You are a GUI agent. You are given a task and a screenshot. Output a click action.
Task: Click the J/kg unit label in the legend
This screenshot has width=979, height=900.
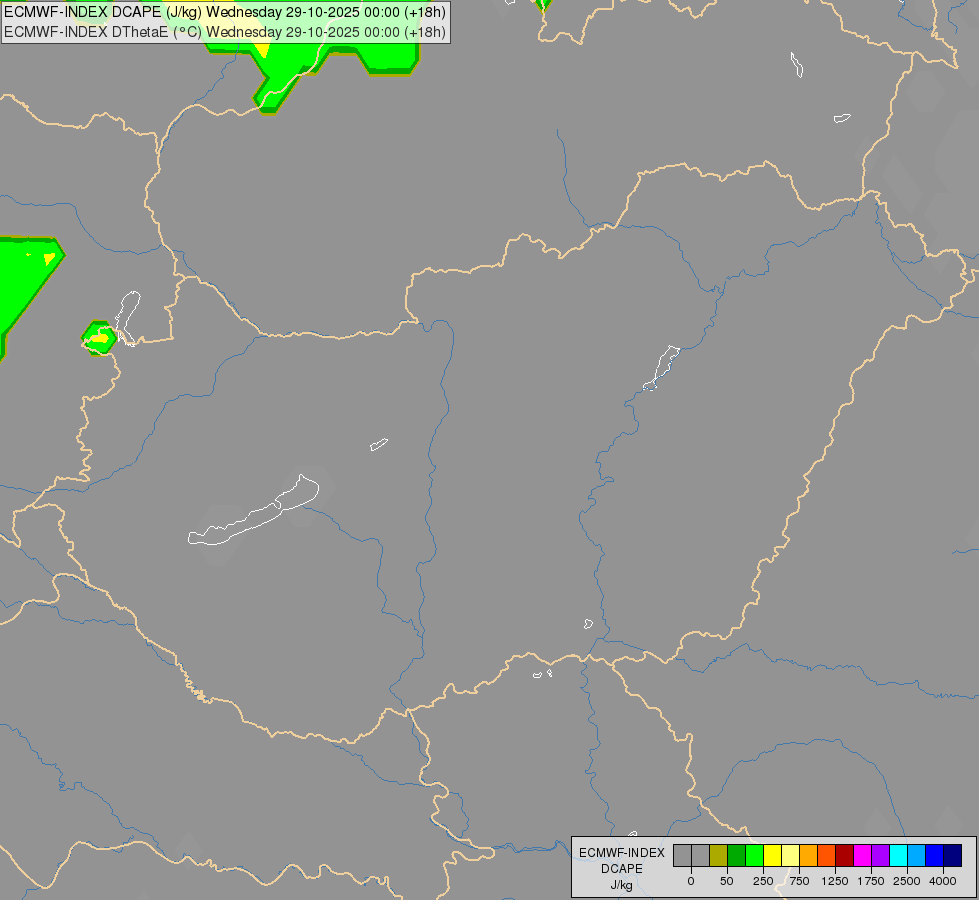(622, 885)
